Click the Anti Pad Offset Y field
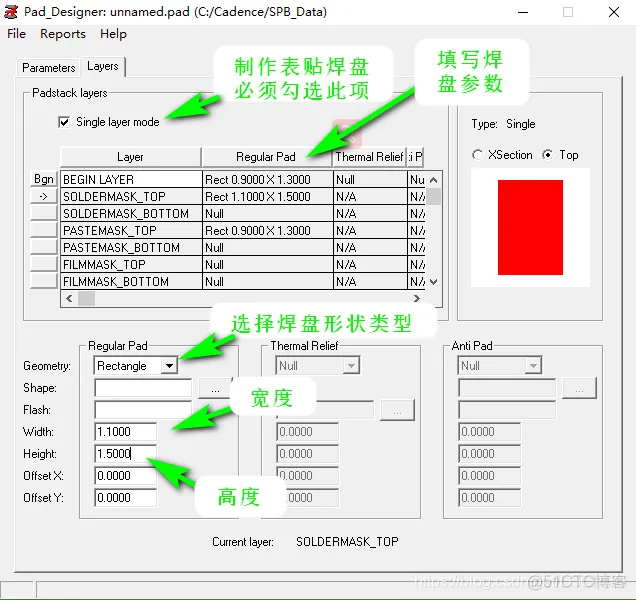Image resolution: width=636 pixels, height=600 pixels. point(490,497)
